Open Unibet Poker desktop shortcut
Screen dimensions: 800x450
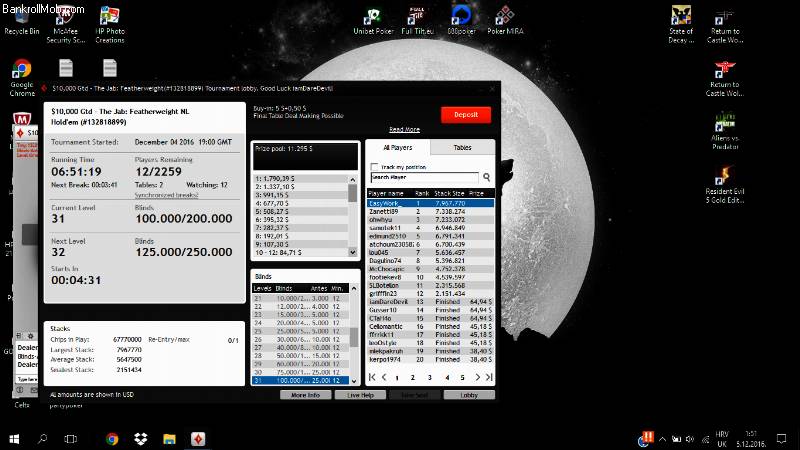click(373, 21)
